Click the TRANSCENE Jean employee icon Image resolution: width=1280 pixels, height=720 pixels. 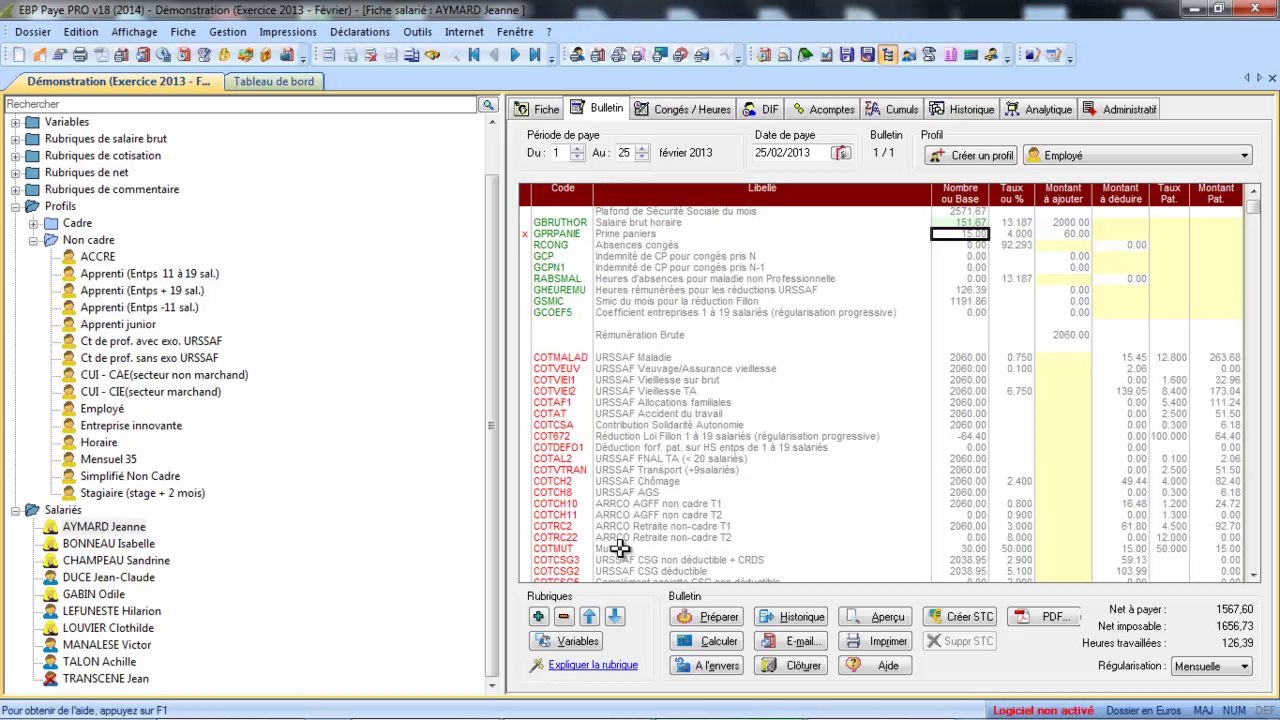[51, 679]
